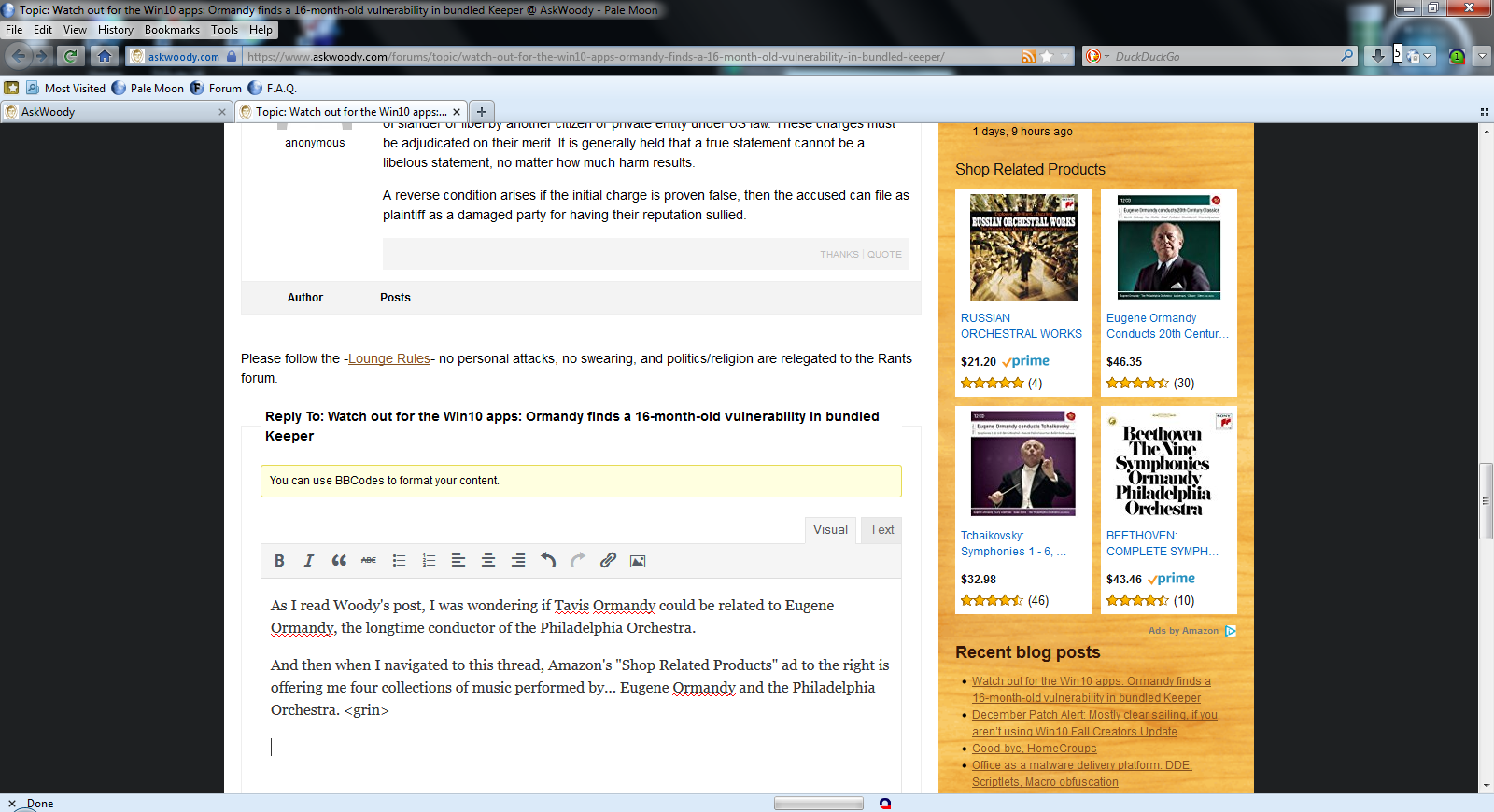
Task: Switch to the AskWoody tab
Action: tap(116, 112)
